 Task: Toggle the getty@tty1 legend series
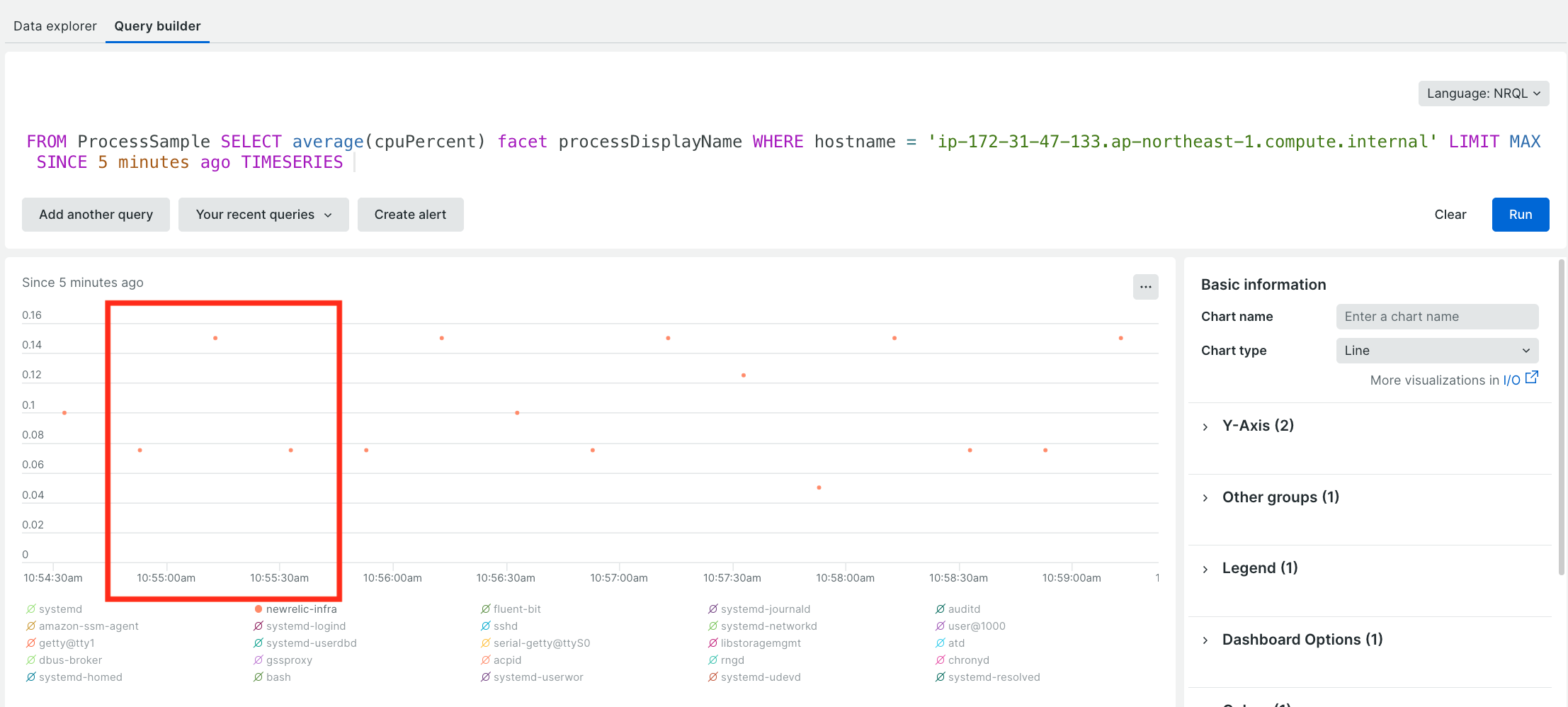pyautogui.click(x=61, y=643)
